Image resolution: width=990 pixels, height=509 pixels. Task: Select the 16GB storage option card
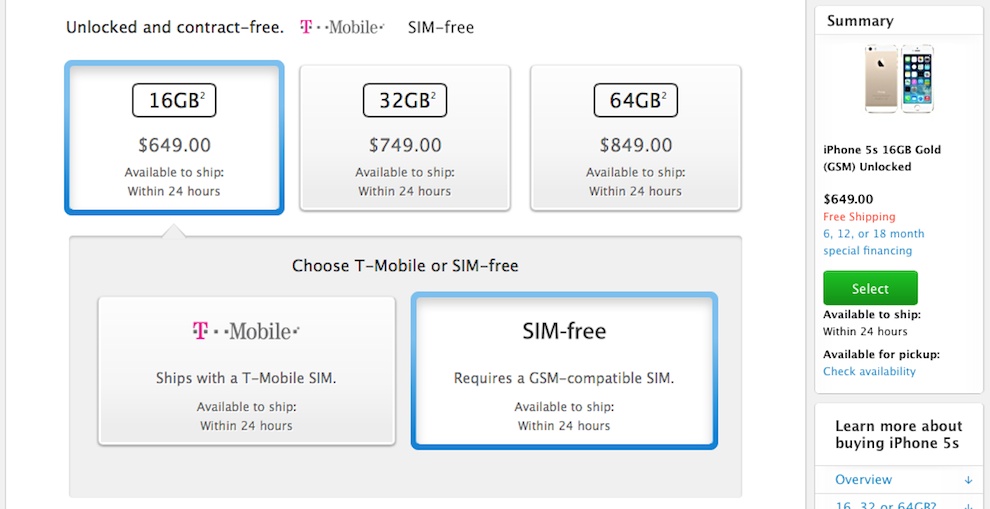coord(174,138)
